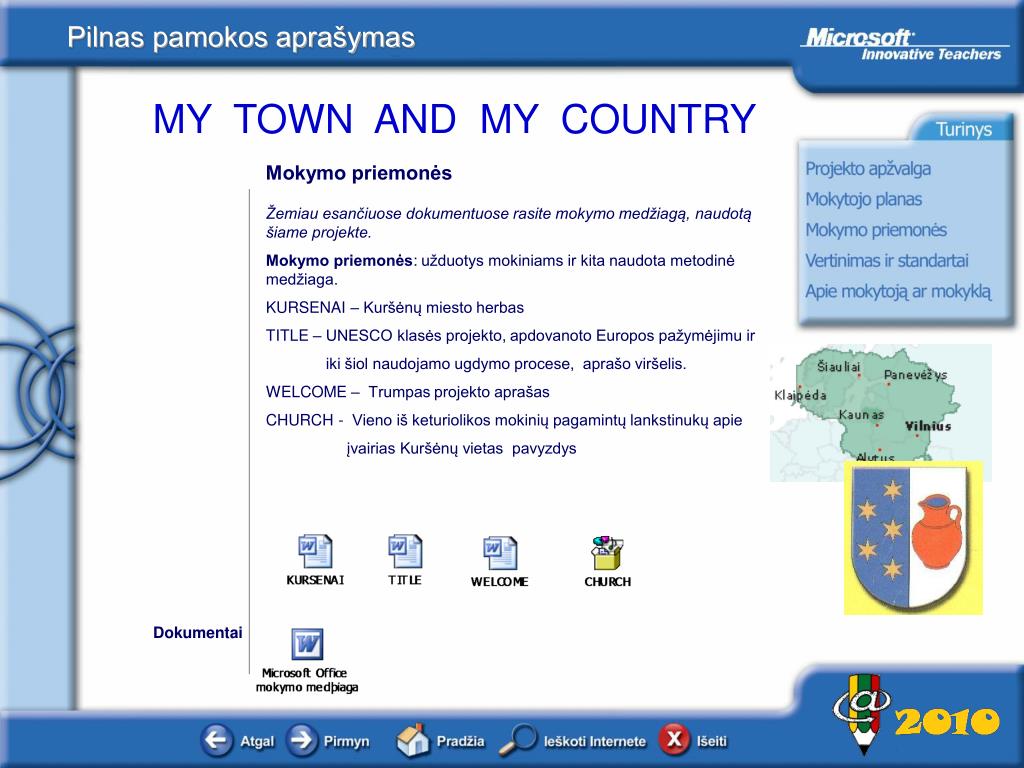Open the WELCOME Word document icon
This screenshot has height=768, width=1024.
[500, 553]
